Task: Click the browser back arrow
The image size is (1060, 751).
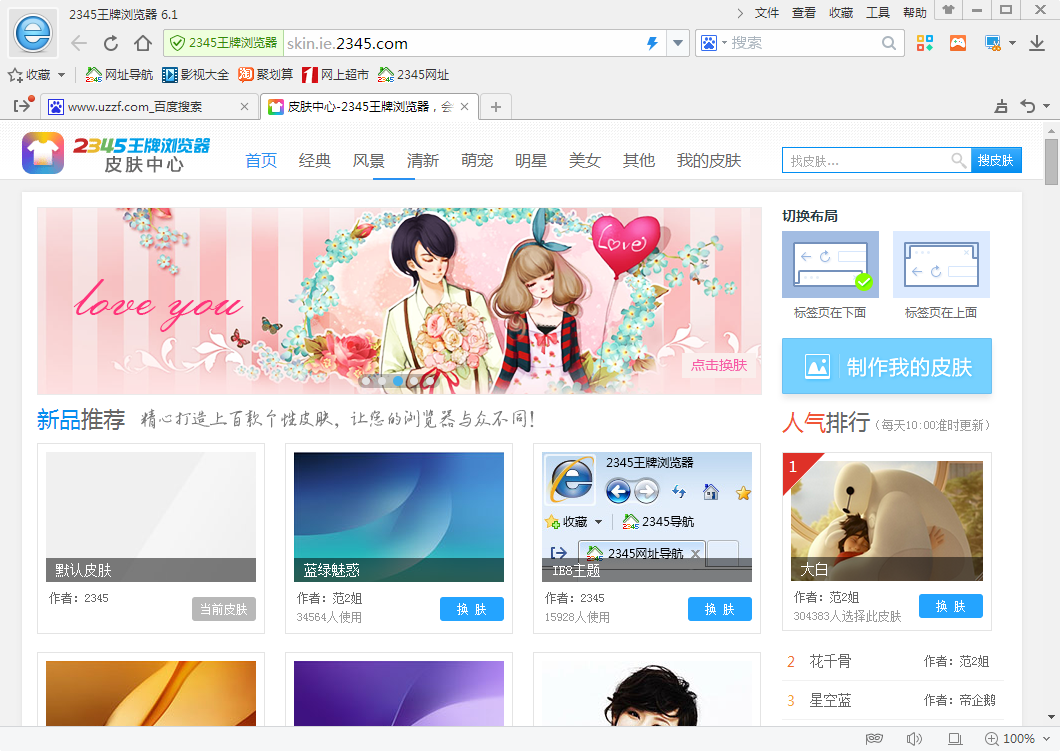Action: [x=79, y=43]
